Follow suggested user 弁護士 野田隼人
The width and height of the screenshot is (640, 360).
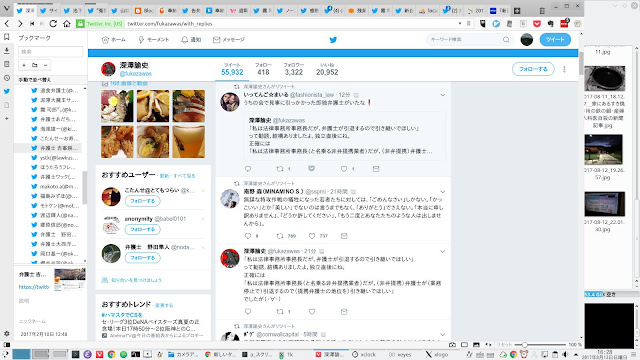142,258
